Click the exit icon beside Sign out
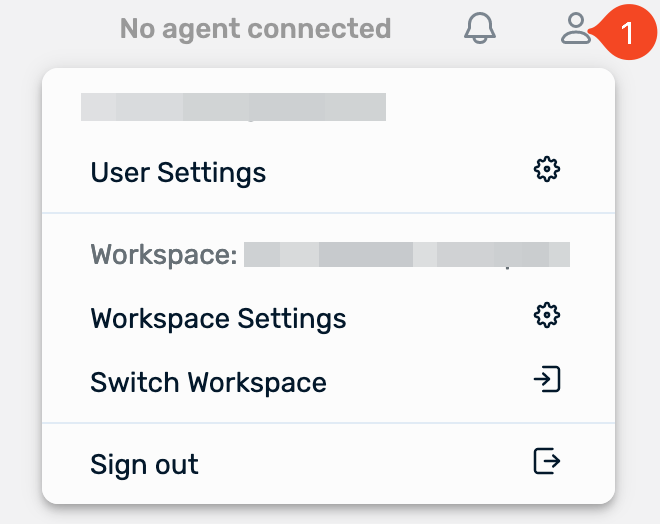Screen dimensions: 660x524 (546, 461)
